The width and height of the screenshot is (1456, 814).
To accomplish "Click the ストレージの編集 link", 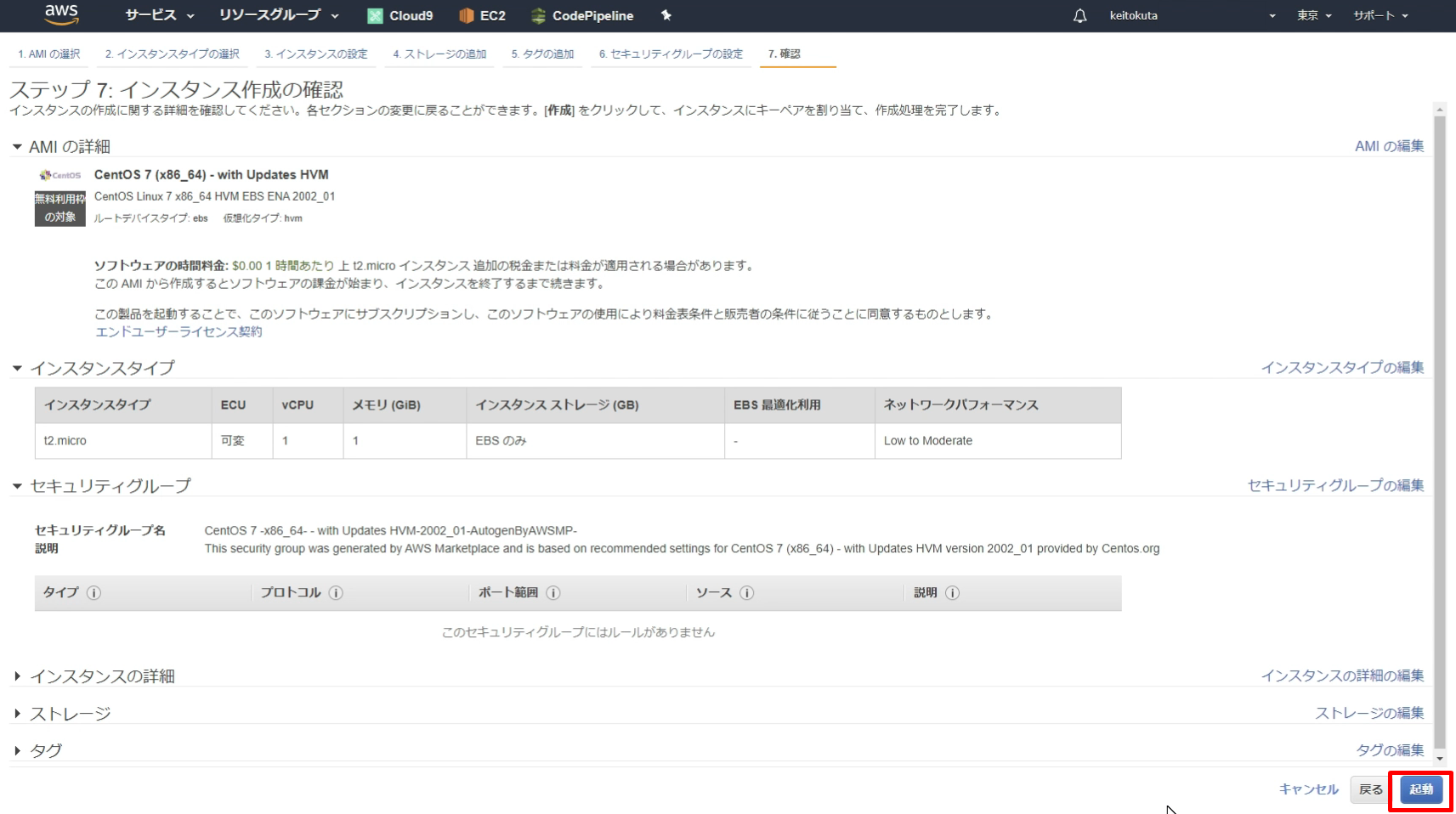I will pos(1369,713).
